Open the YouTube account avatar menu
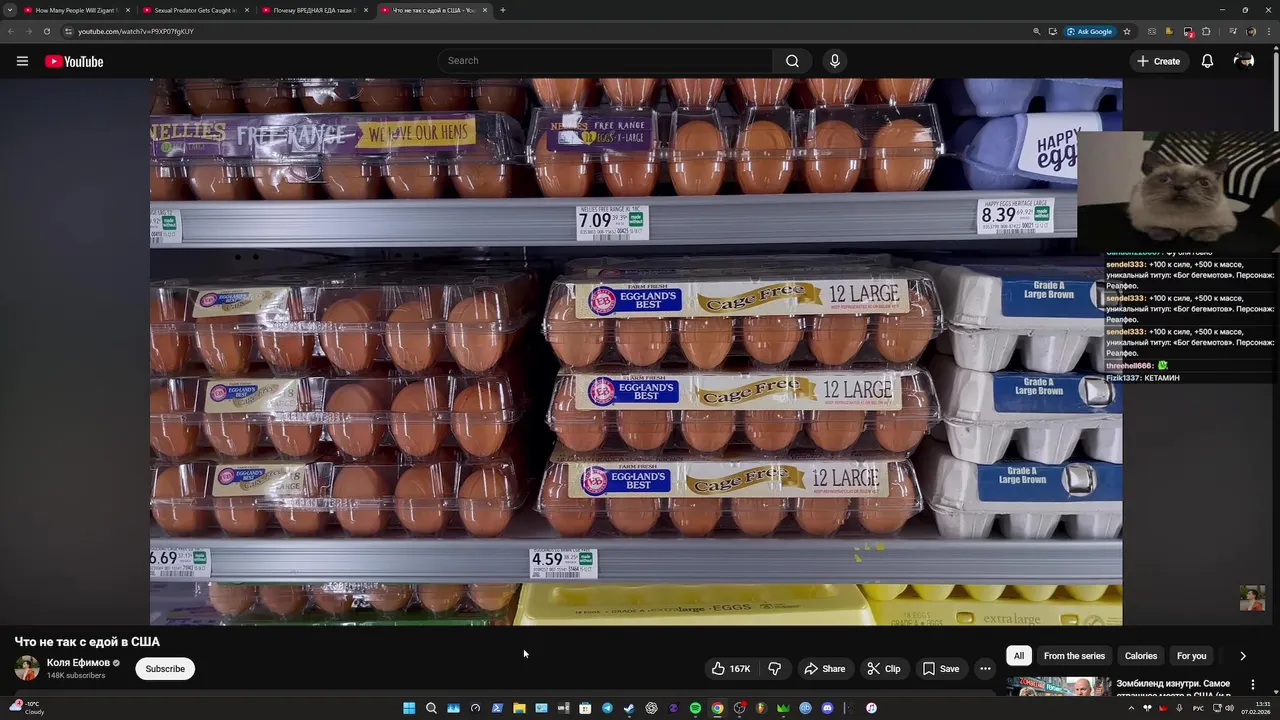1280x720 pixels. (1244, 61)
